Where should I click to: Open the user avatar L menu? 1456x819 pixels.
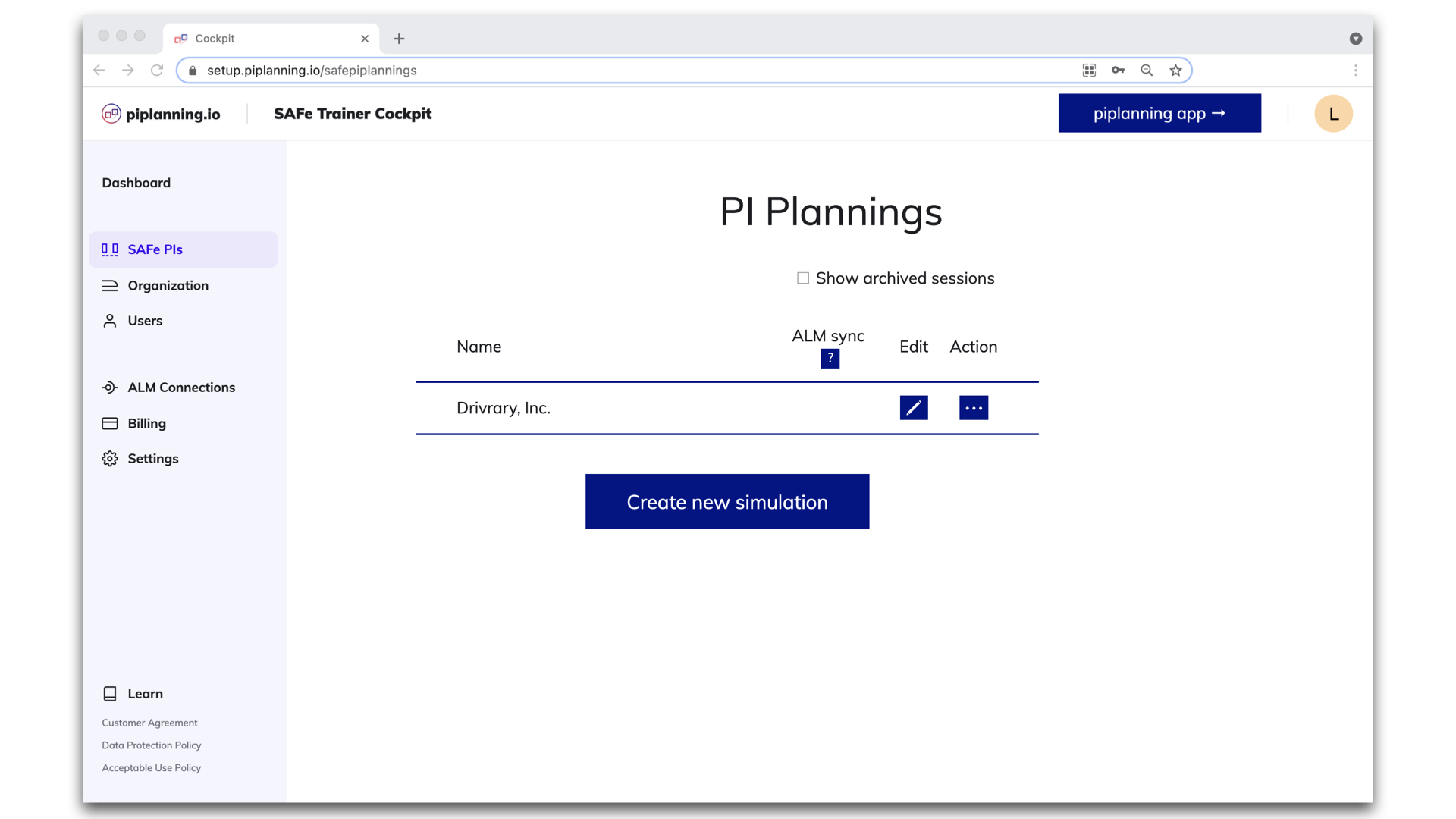click(x=1332, y=114)
